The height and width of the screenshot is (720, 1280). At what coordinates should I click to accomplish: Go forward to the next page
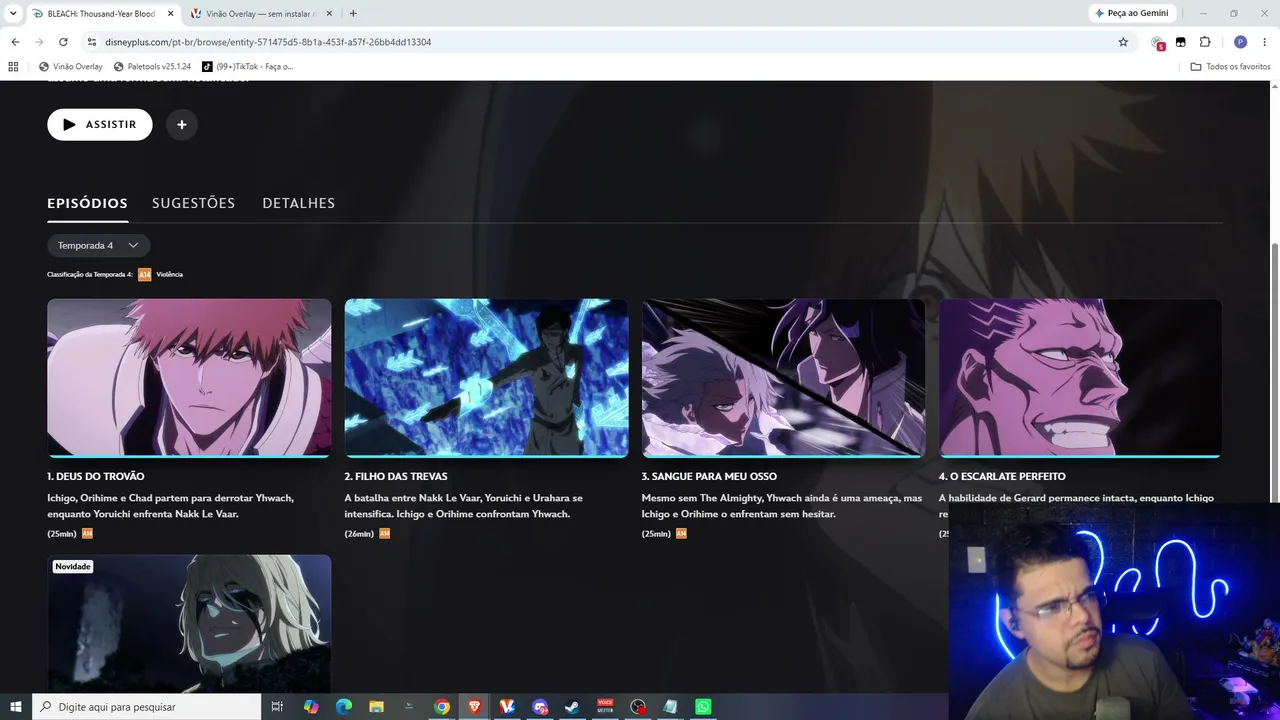39,42
